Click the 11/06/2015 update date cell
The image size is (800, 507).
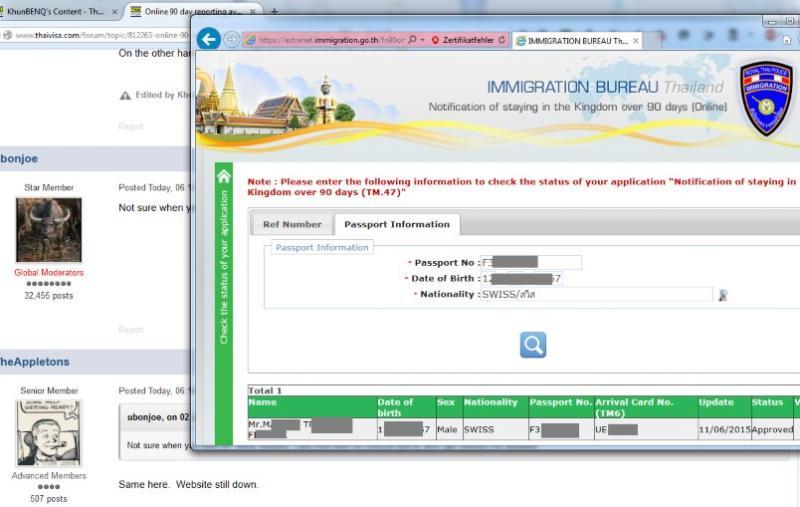coord(724,429)
